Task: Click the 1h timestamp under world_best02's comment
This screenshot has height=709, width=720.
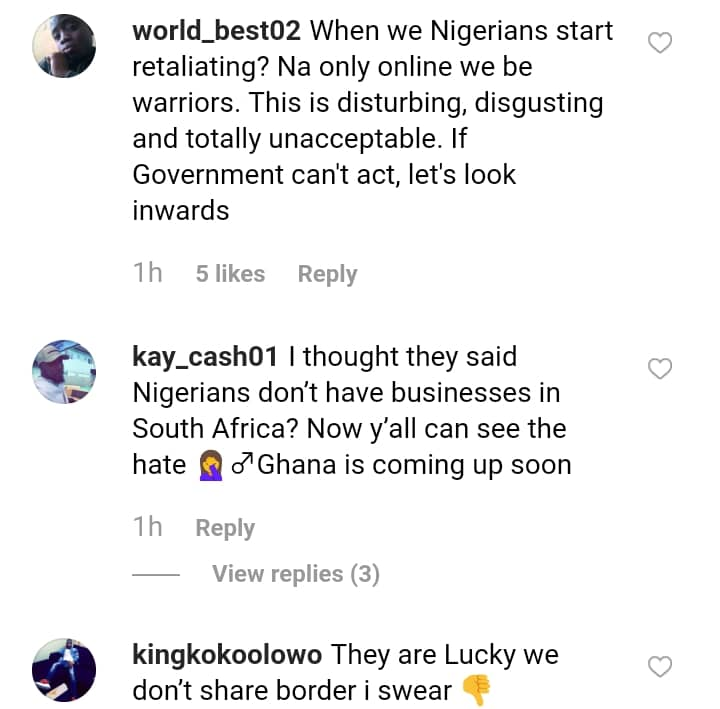Action: (x=147, y=273)
